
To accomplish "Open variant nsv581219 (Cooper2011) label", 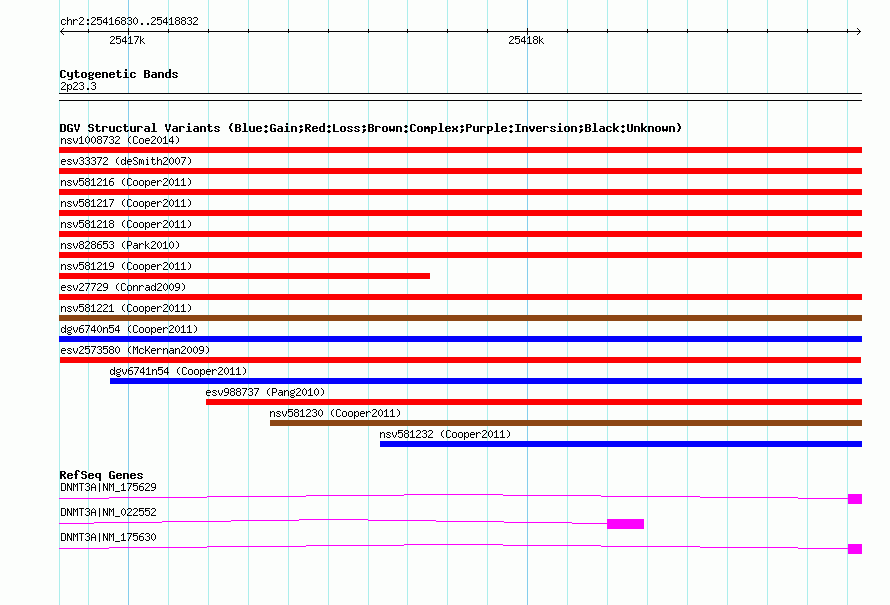I will (126, 266).
